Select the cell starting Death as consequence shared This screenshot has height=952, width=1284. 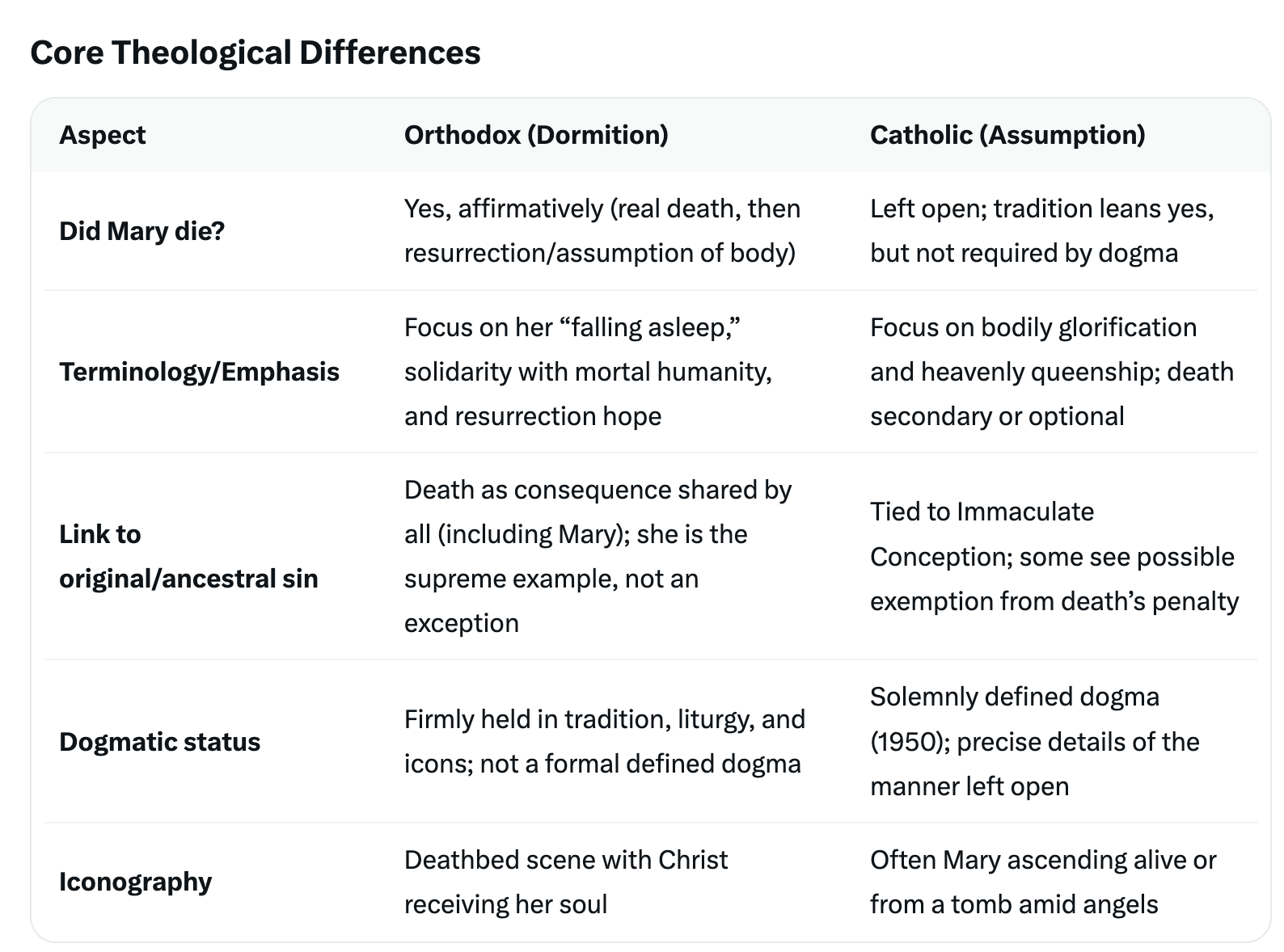tap(598, 556)
